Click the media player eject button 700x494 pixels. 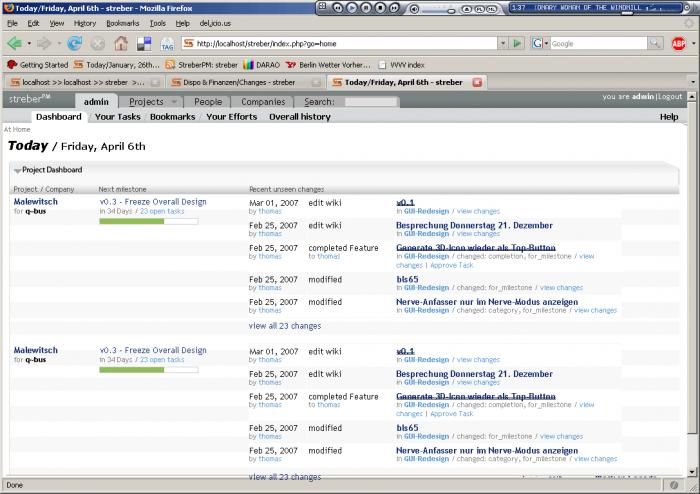click(x=467, y=8)
